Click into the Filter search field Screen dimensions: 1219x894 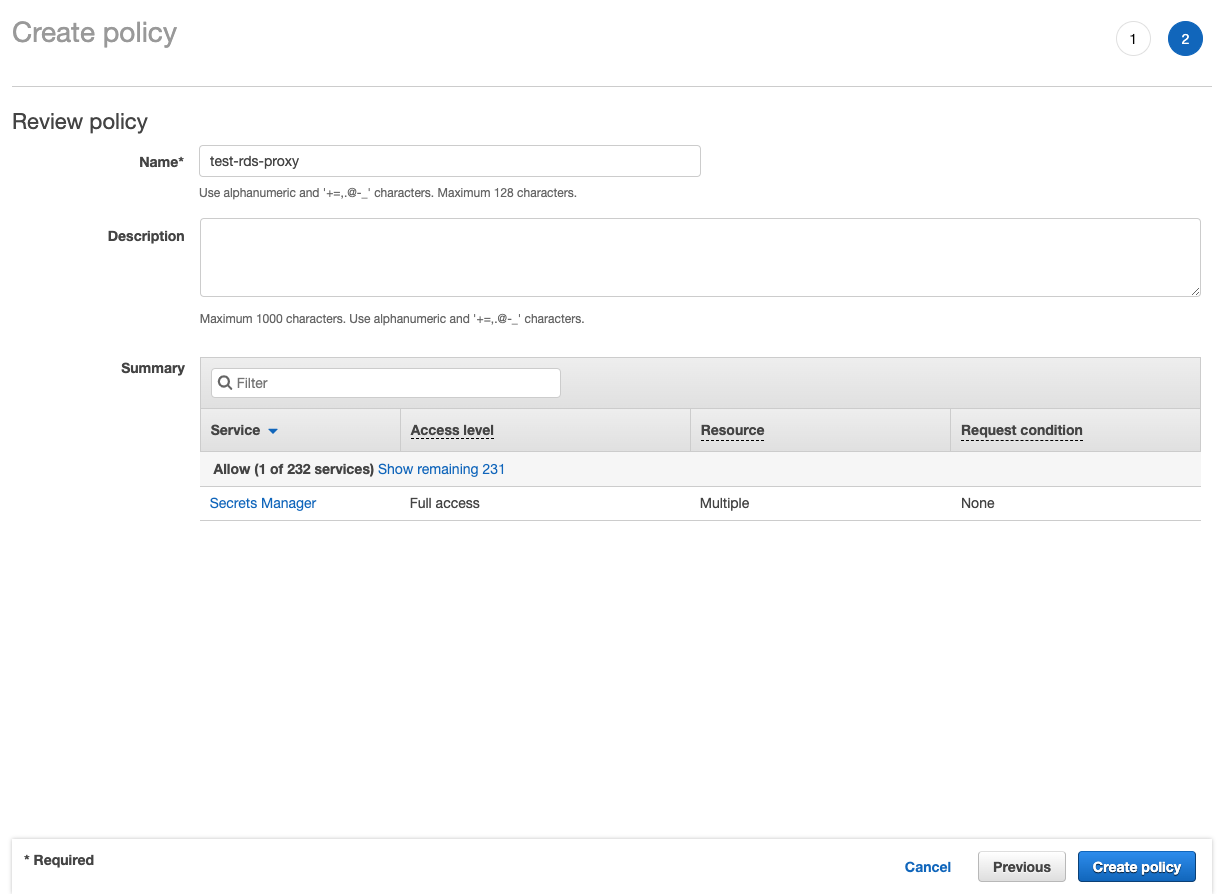coord(386,383)
